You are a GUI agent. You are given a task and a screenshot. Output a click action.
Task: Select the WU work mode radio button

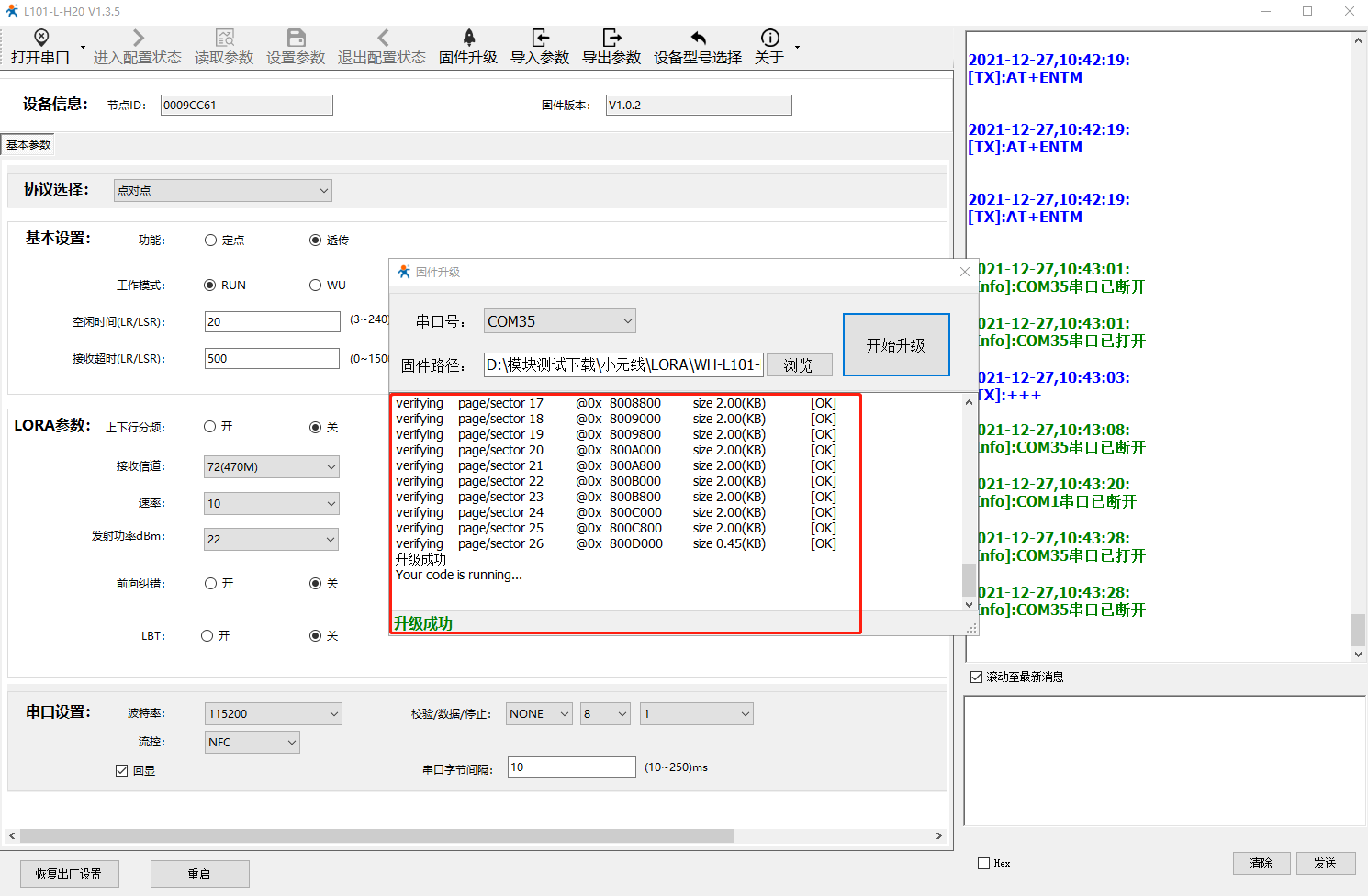316,286
